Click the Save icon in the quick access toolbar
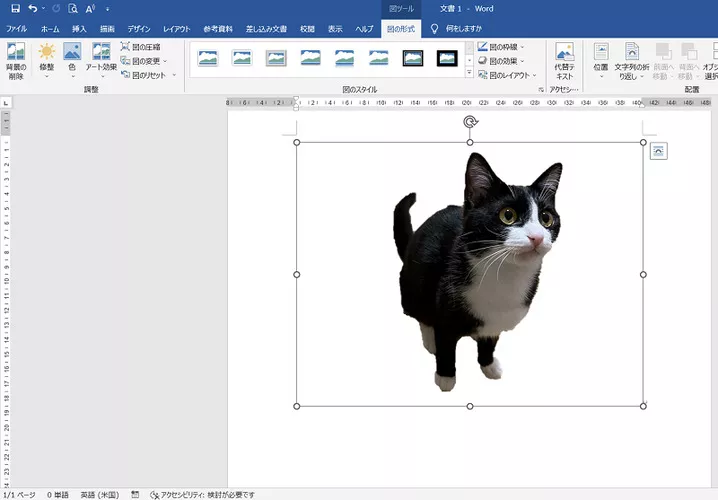The width and height of the screenshot is (718, 500). coord(14,8)
